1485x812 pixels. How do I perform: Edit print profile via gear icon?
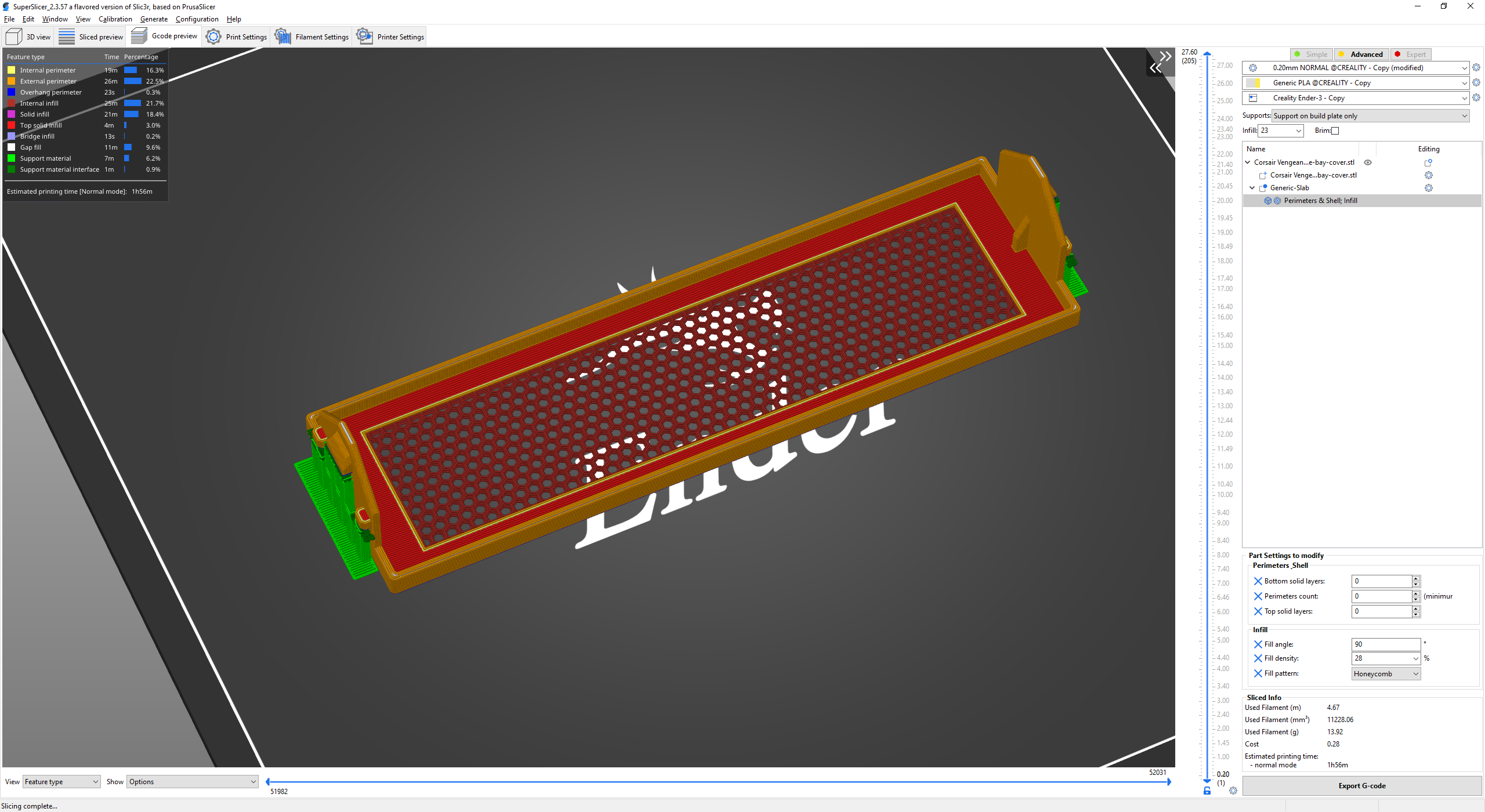pyautogui.click(x=1476, y=68)
